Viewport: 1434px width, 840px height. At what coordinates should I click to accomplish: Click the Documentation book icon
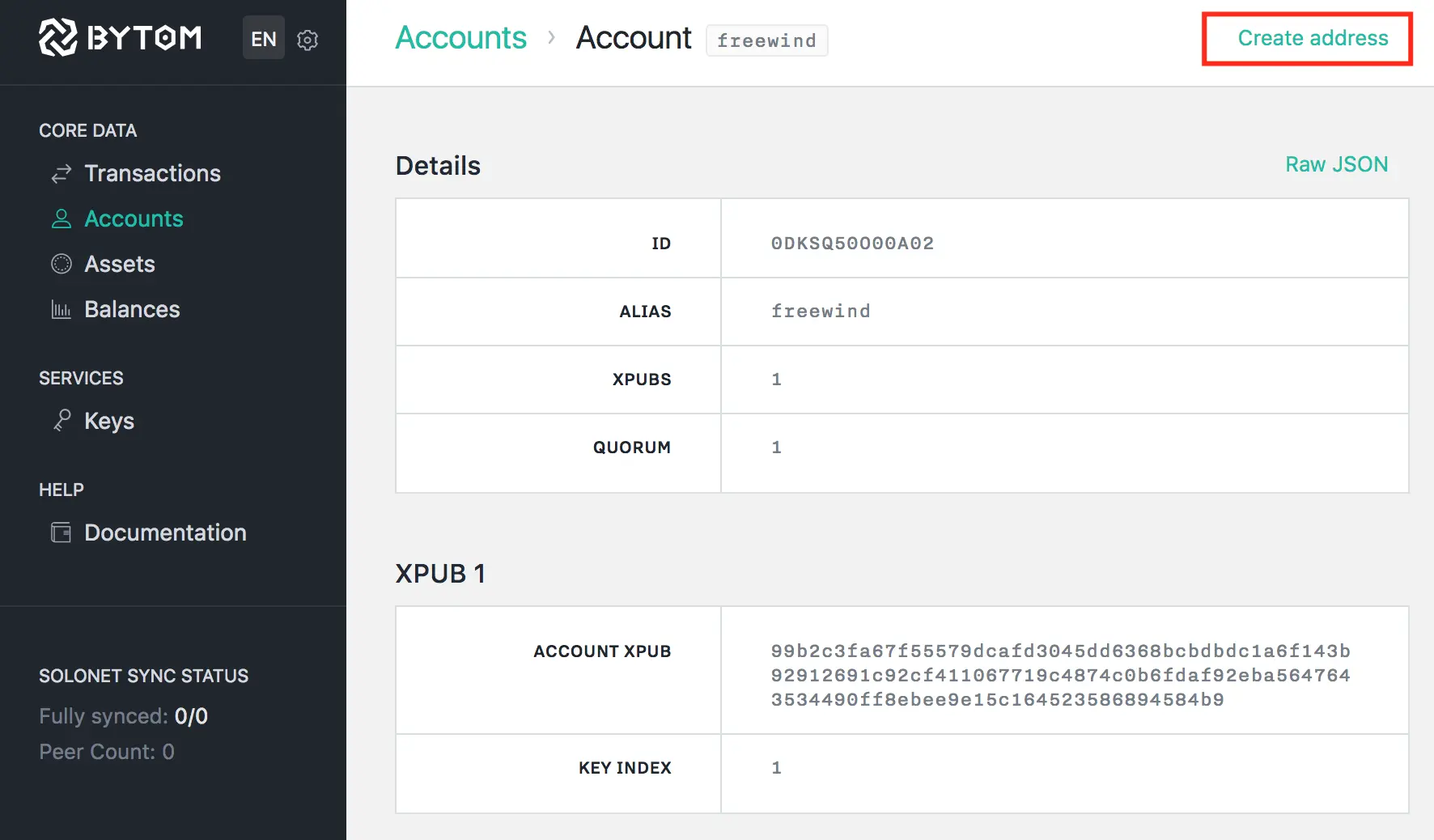pyautogui.click(x=62, y=532)
